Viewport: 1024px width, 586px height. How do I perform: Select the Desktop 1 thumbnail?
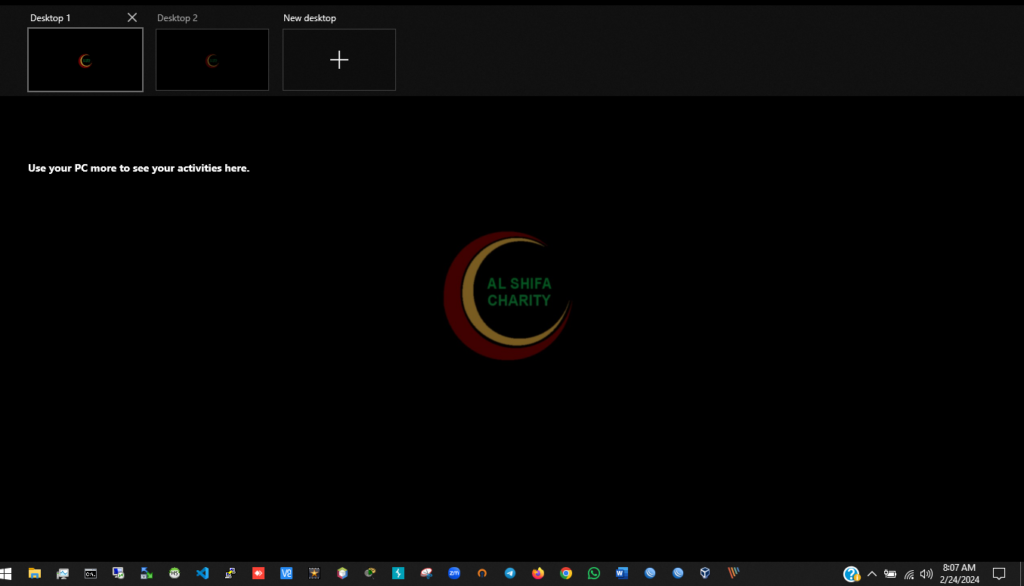point(85,60)
